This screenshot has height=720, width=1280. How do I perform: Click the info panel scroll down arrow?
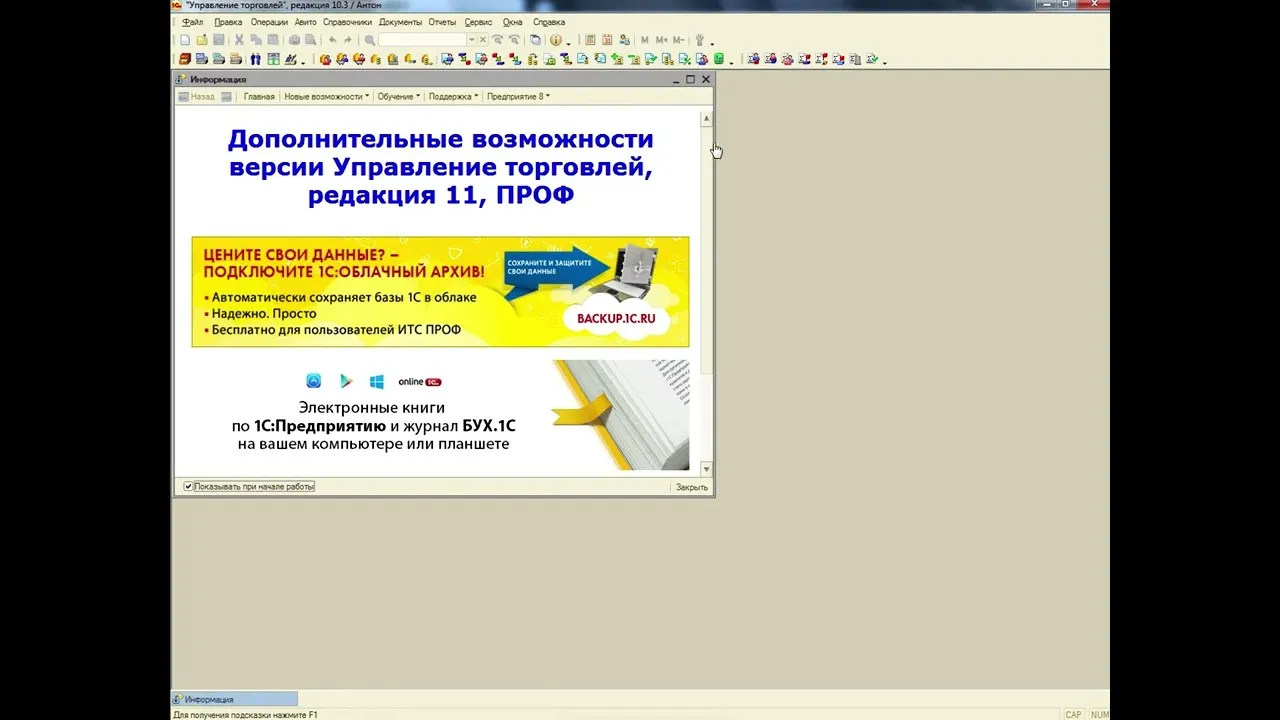[707, 469]
